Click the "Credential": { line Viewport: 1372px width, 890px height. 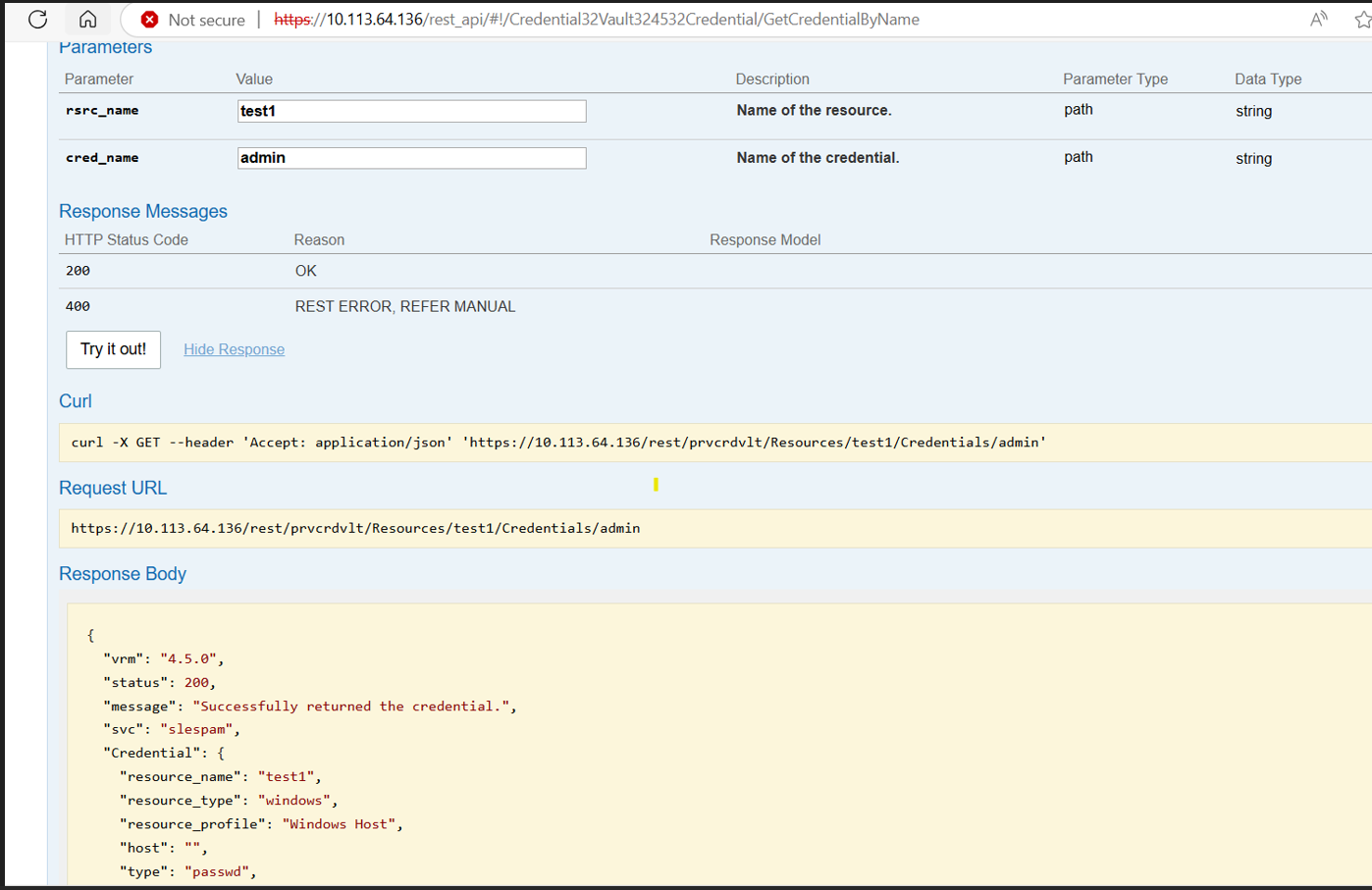[x=164, y=754]
